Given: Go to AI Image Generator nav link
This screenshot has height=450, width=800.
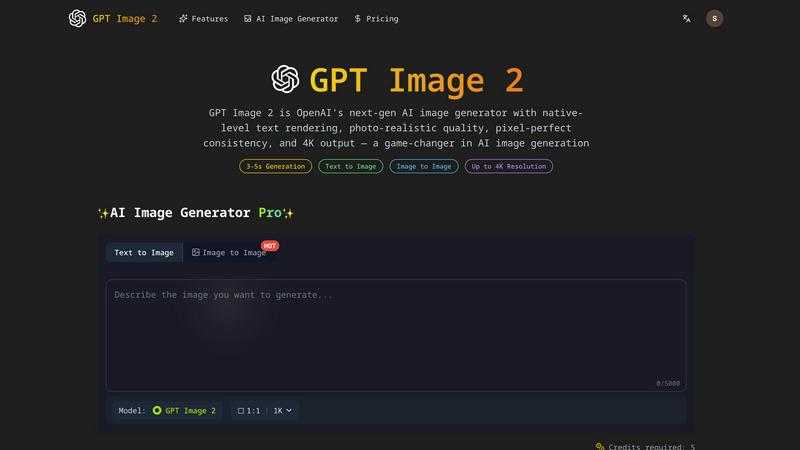Looking at the screenshot, I should (291, 19).
